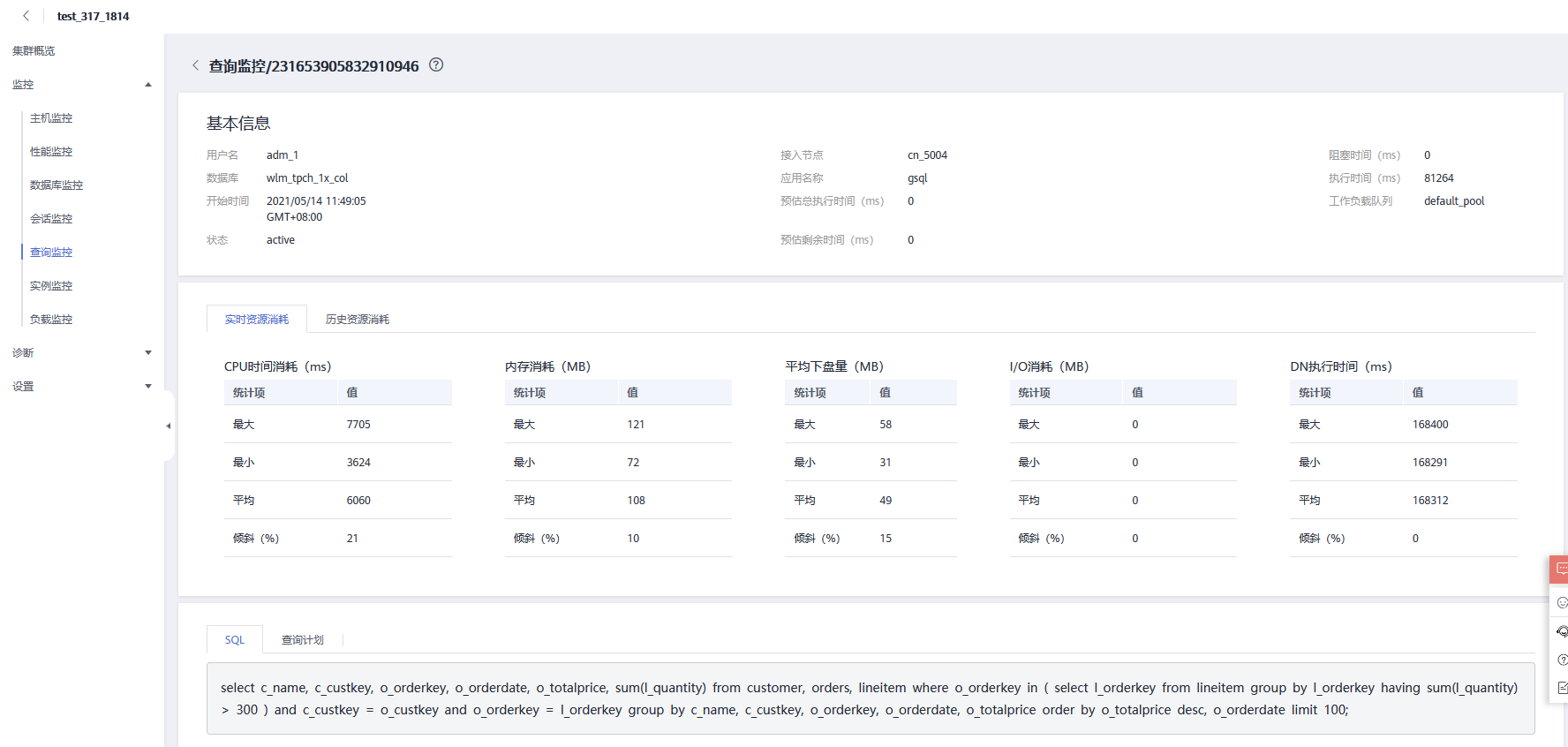This screenshot has width=1568, height=747.
Task: Click the DN execution max value 168400
Action: coord(1430,425)
